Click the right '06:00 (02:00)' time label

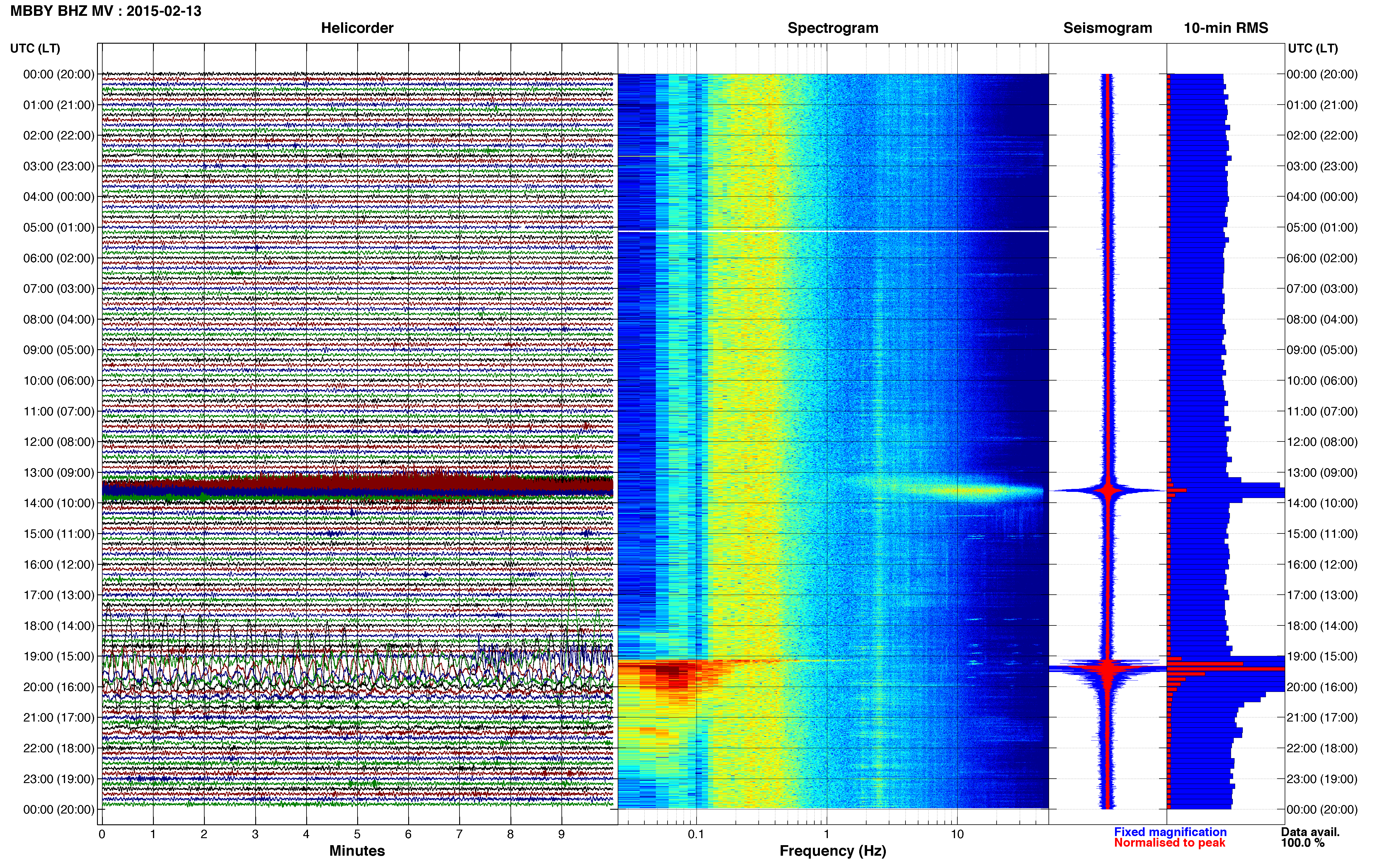(x=1322, y=258)
